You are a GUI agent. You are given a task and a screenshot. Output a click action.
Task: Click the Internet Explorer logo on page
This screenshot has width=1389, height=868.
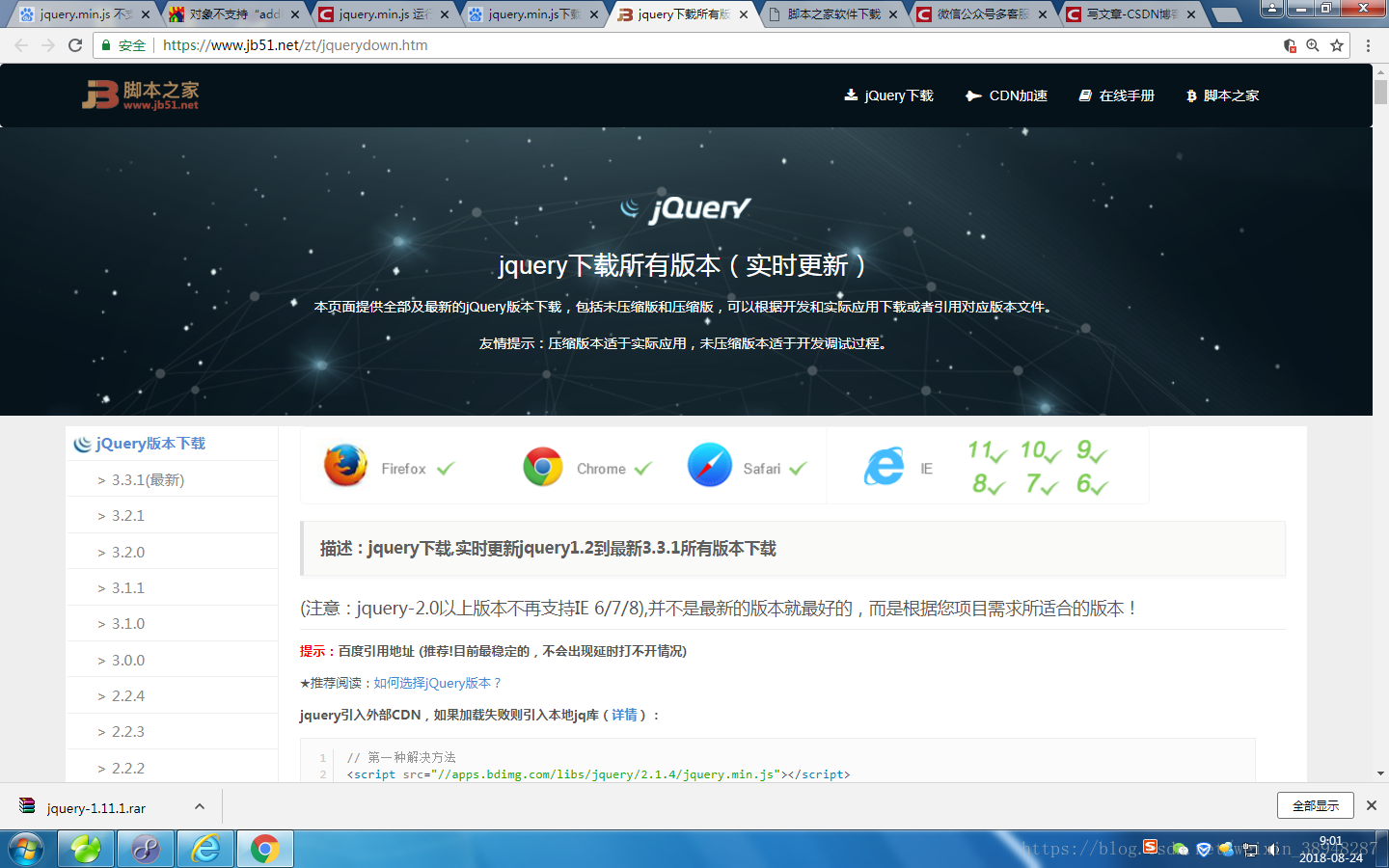[885, 467]
